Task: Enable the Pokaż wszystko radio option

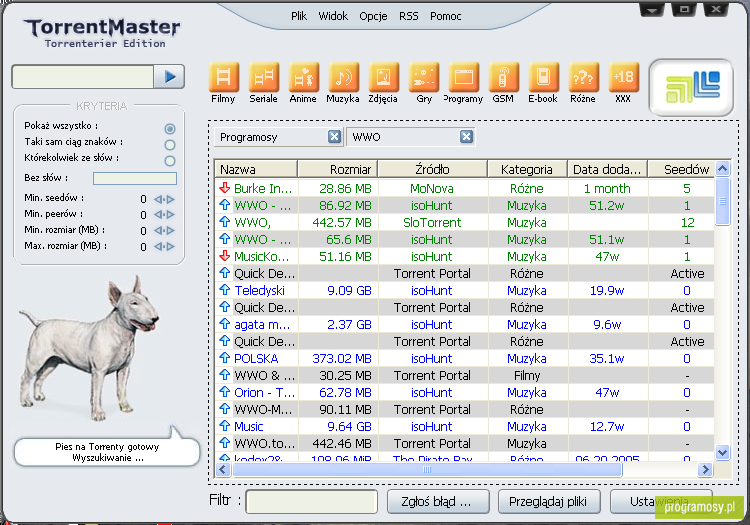Action: click(x=170, y=129)
